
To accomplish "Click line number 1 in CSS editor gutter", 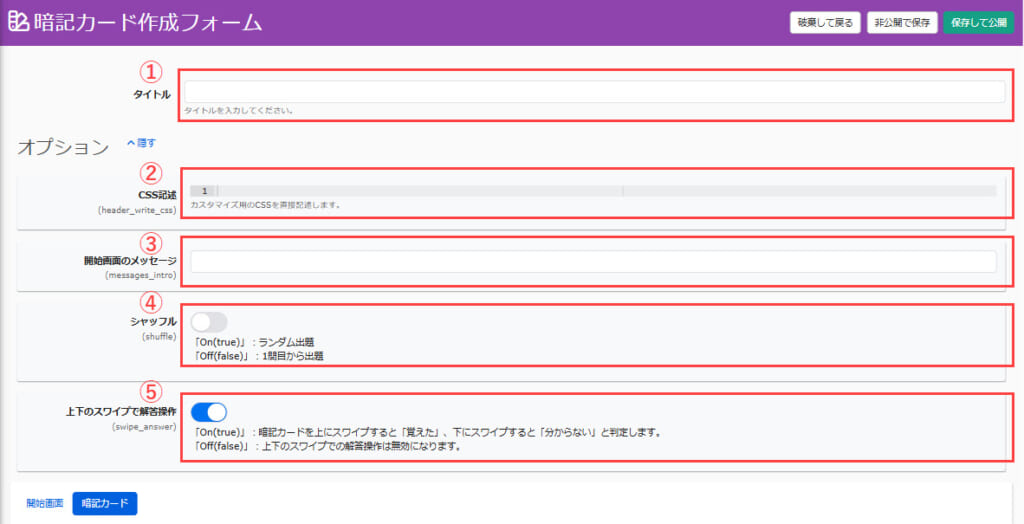I will (204, 190).
